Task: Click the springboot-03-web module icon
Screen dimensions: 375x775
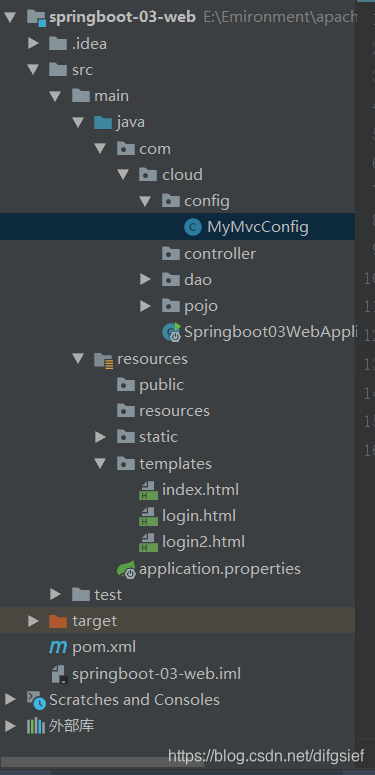Action: [x=36, y=18]
